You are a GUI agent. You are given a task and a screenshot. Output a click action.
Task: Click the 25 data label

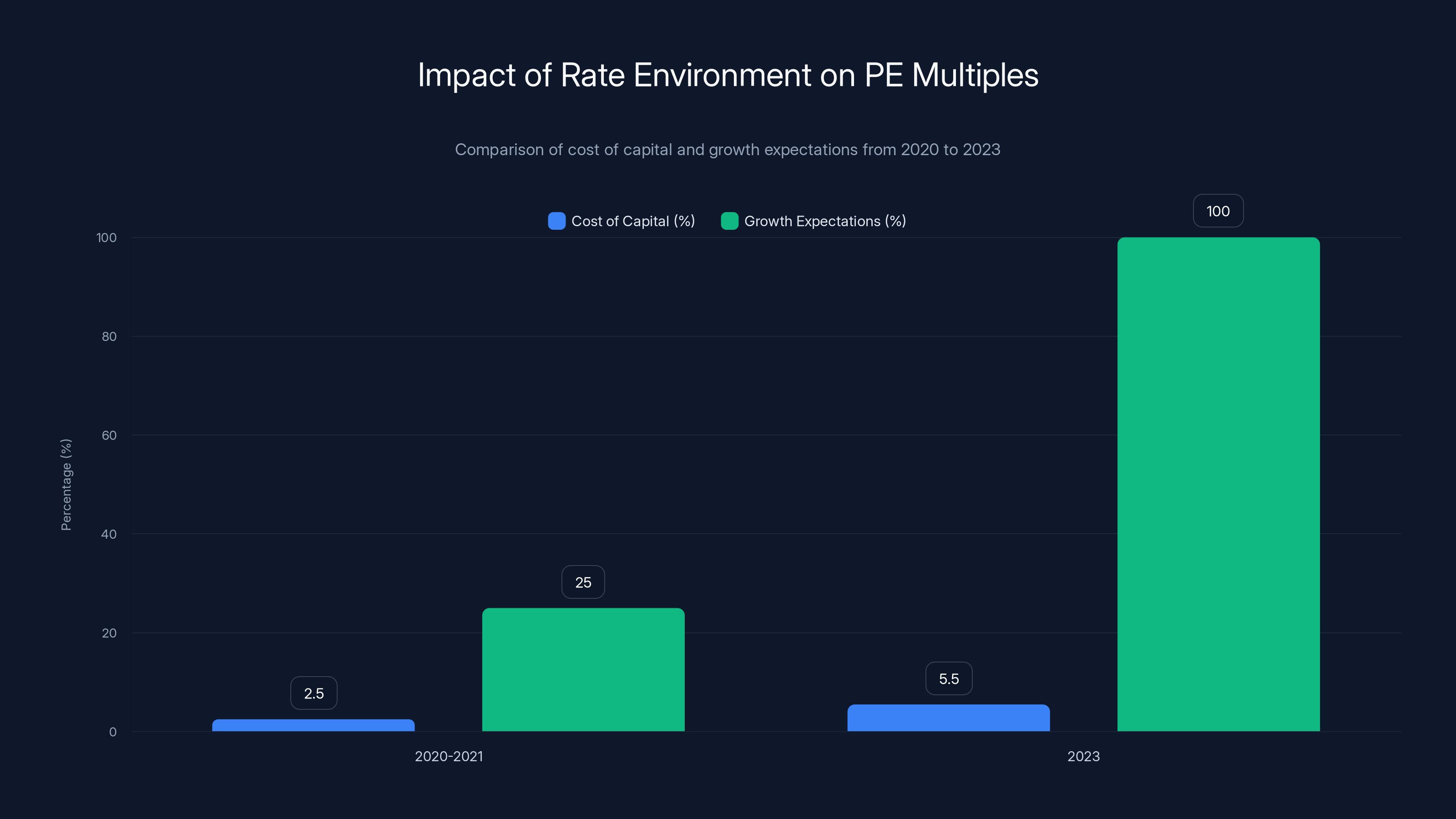(x=583, y=582)
